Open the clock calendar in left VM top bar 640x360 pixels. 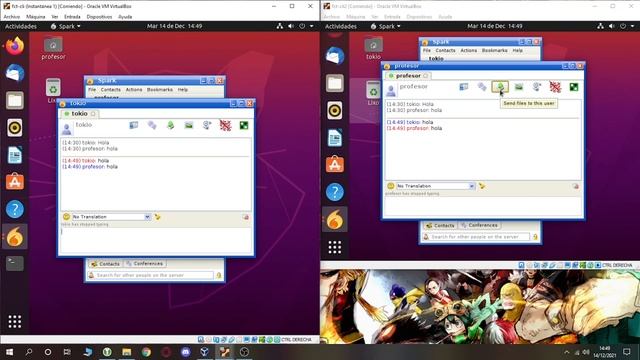point(174,26)
